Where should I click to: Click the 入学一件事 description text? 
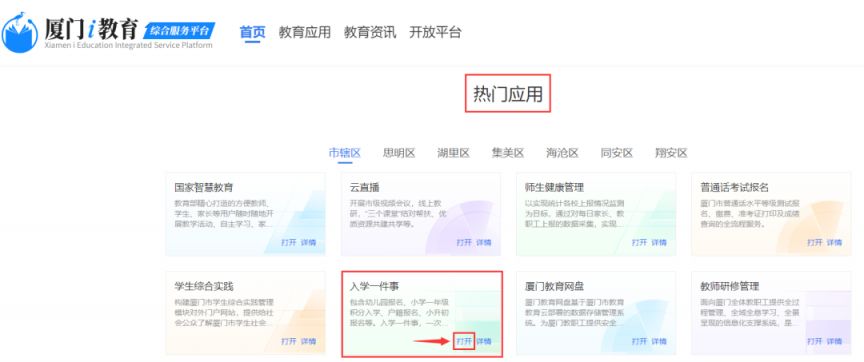[399, 312]
